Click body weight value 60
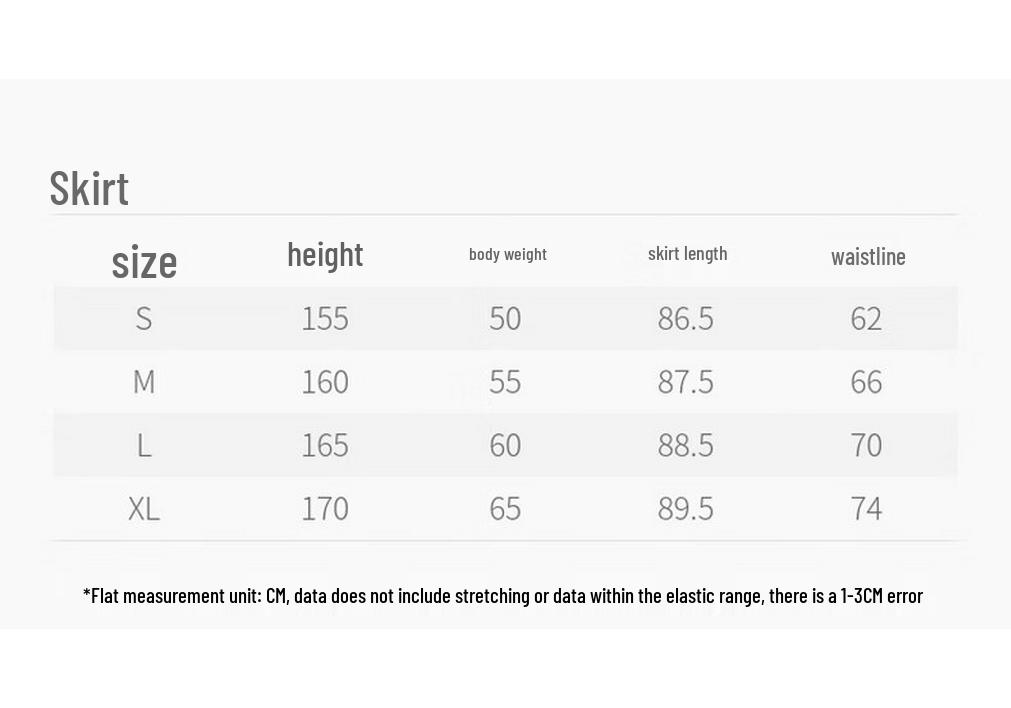This screenshot has width=1011, height=708. pos(505,445)
